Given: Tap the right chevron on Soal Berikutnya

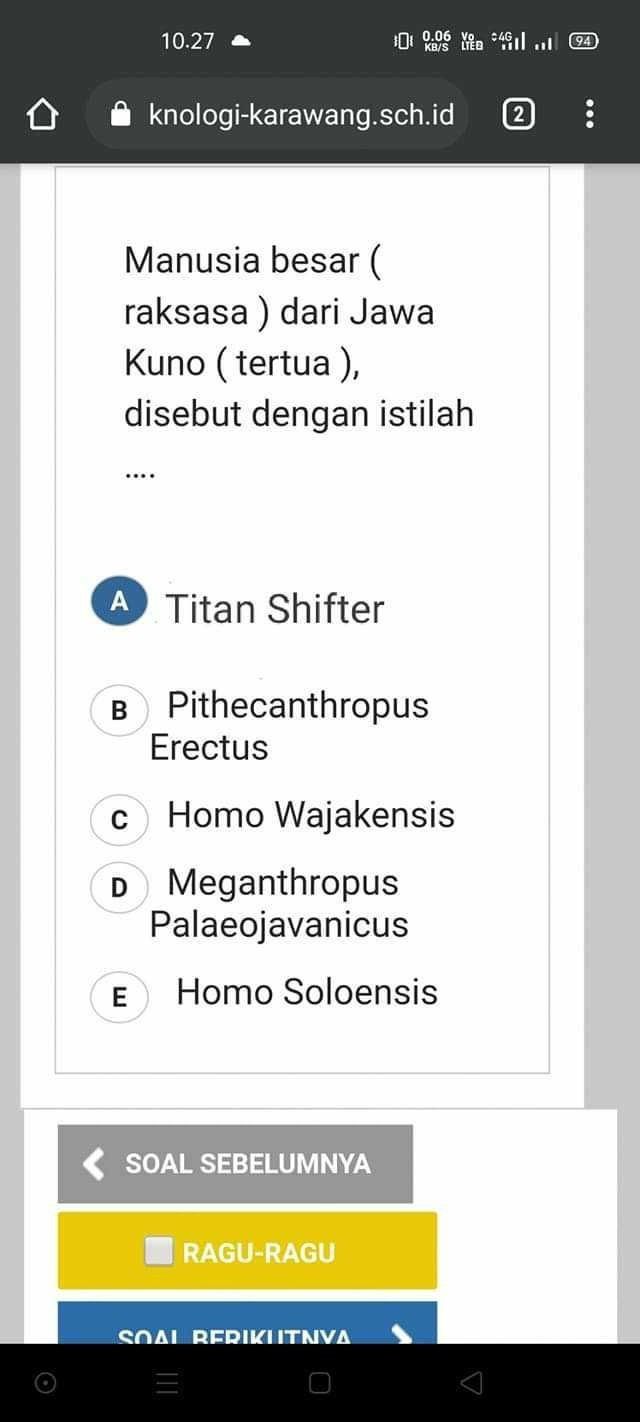Looking at the screenshot, I should [x=402, y=1332].
